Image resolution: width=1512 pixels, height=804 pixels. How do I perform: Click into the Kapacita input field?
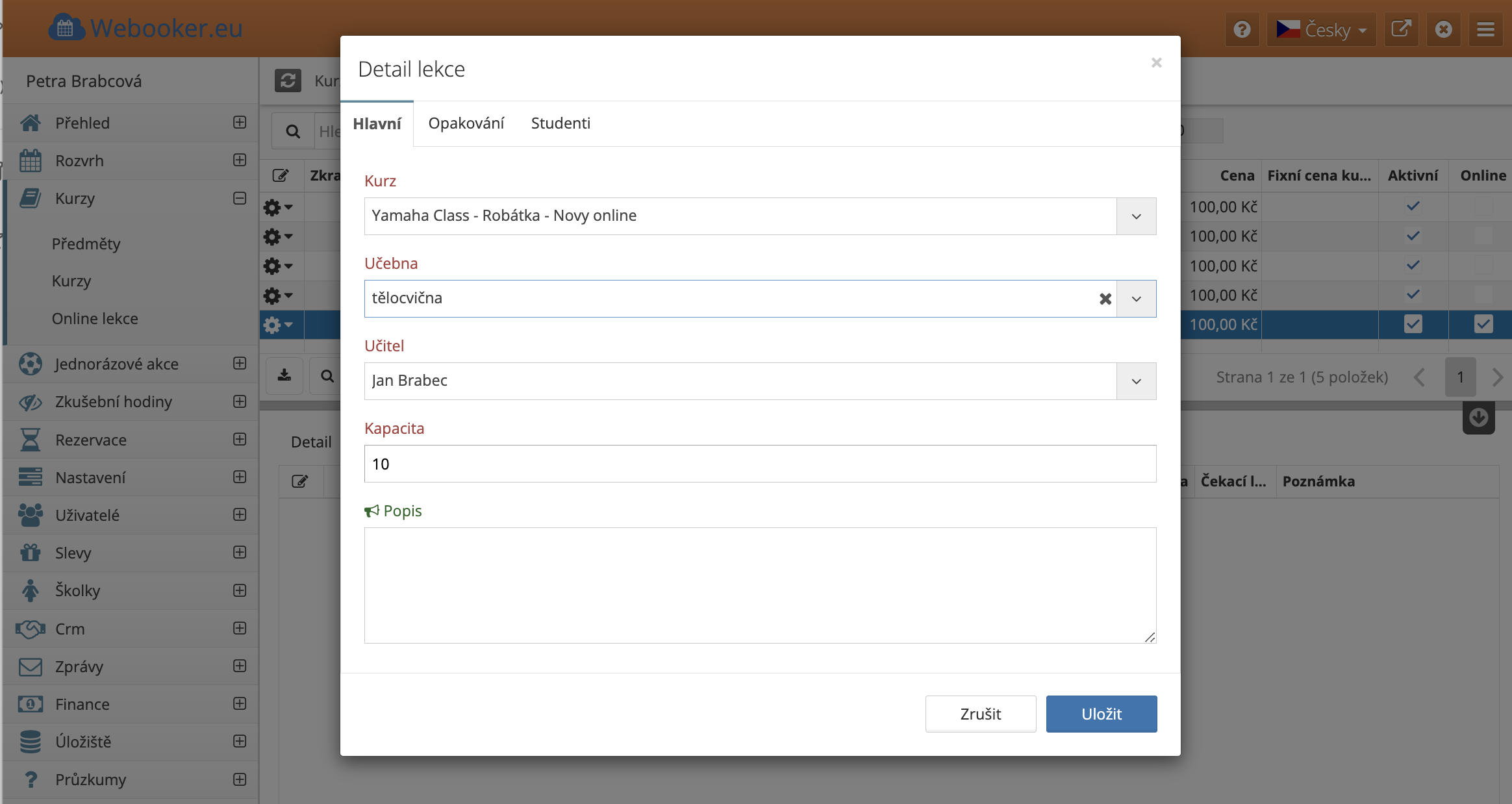tap(760, 464)
